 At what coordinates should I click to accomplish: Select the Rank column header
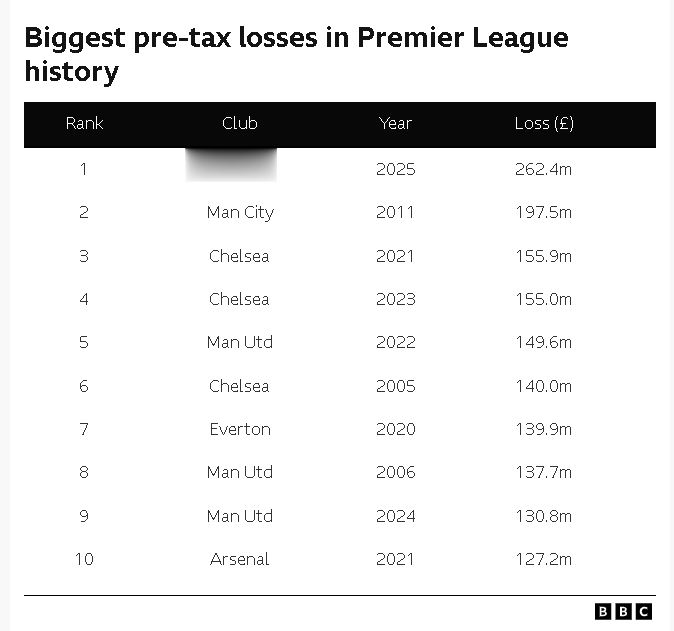[x=84, y=124]
